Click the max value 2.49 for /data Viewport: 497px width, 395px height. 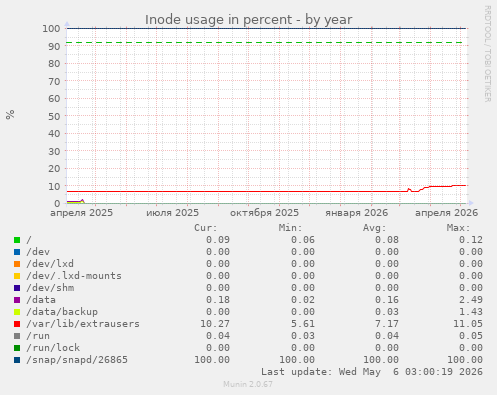(x=471, y=300)
